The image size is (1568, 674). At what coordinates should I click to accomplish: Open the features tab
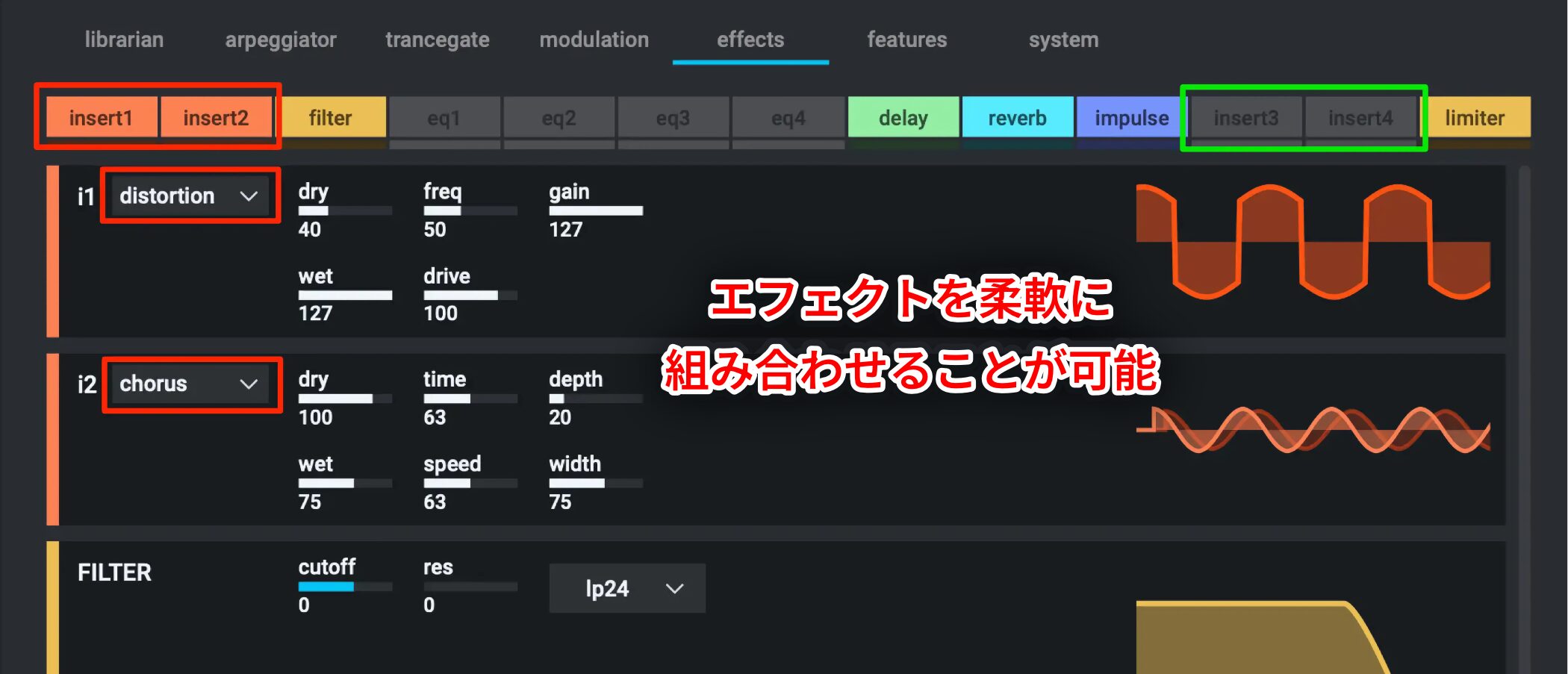pyautogui.click(x=907, y=40)
